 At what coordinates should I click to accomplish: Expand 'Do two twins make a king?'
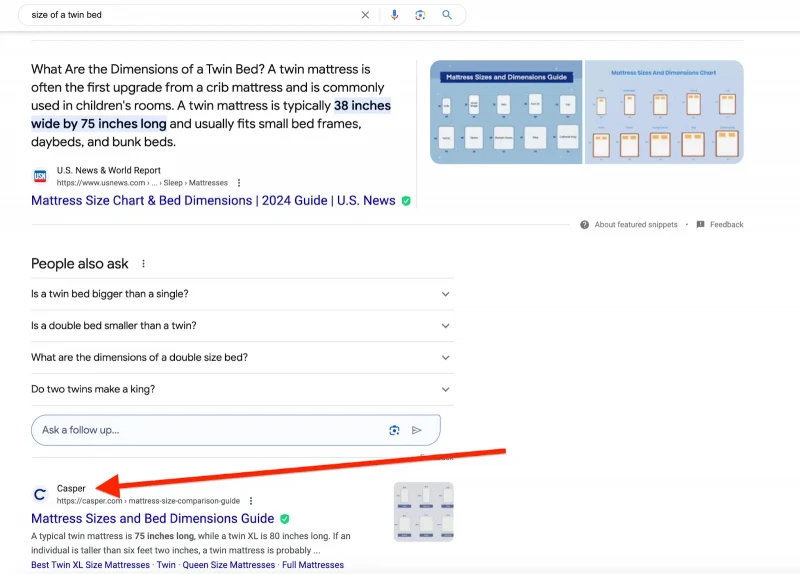242,389
